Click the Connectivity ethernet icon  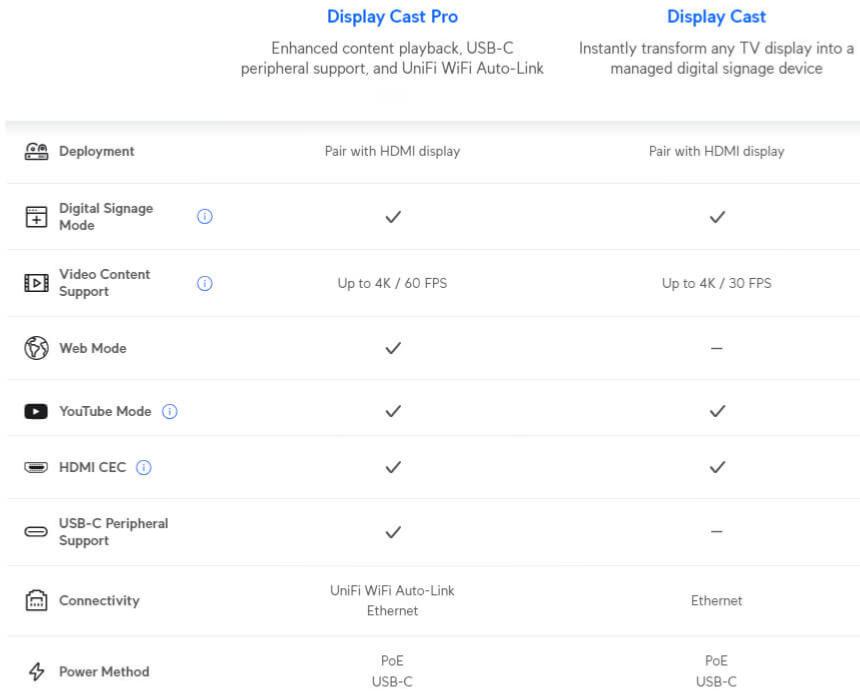coord(36,601)
